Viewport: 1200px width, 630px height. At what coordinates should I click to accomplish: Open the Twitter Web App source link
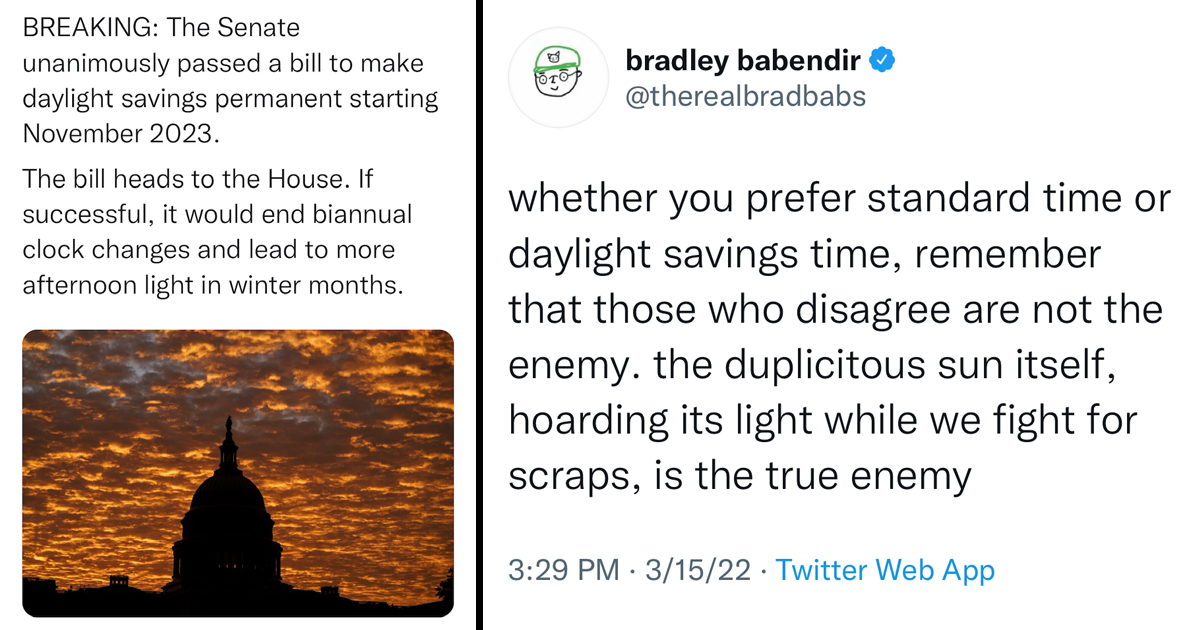[x=885, y=571]
